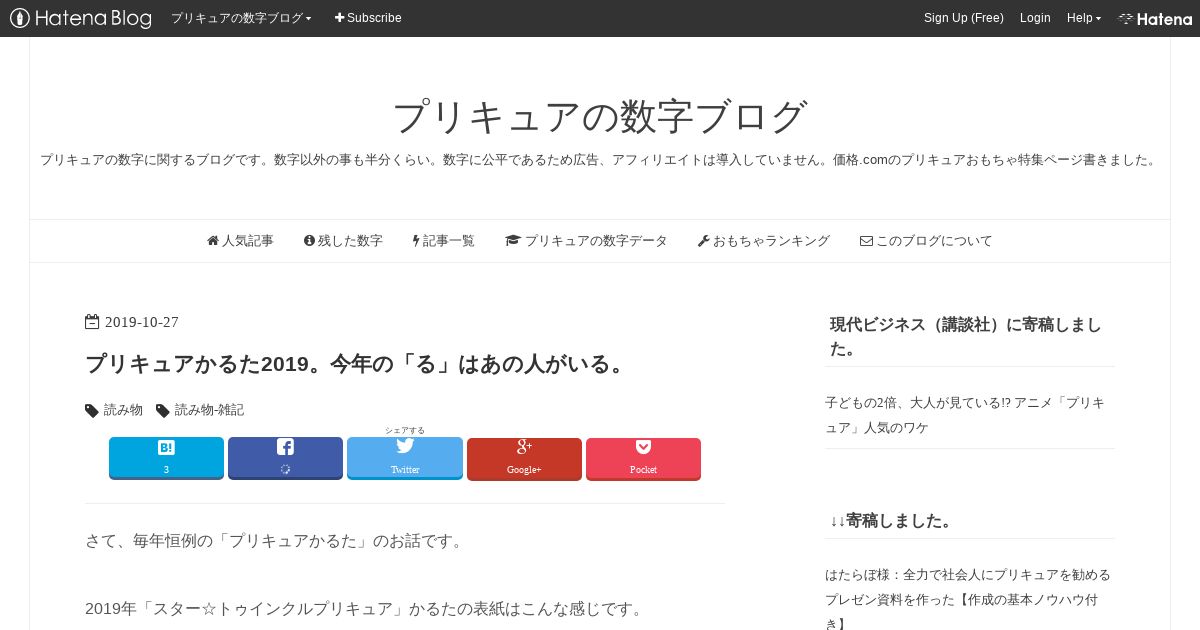Open はたらぼ様 sidebar article link
This screenshot has width=1200, height=630.
click(x=967, y=599)
